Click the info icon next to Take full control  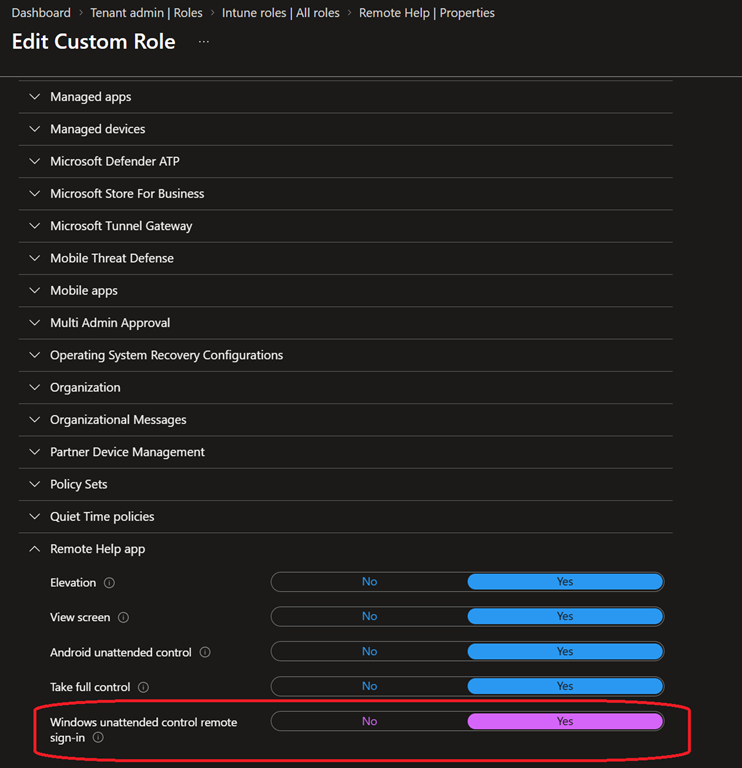tap(144, 687)
